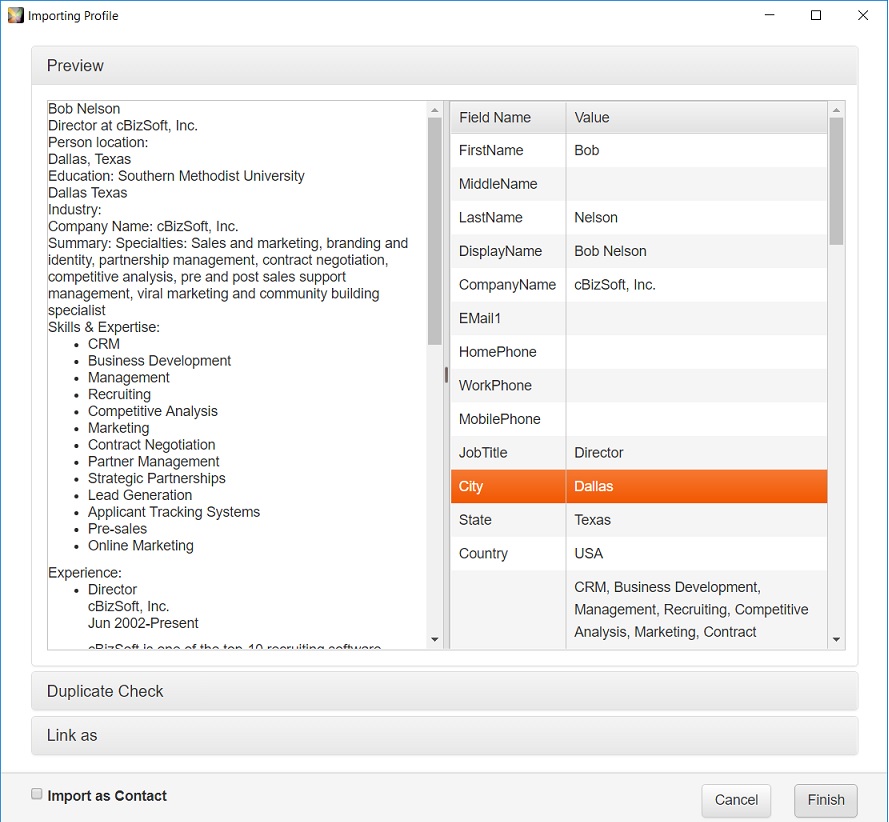Click the Competitive Analysis skill bullet
889x822 pixels.
(153, 412)
